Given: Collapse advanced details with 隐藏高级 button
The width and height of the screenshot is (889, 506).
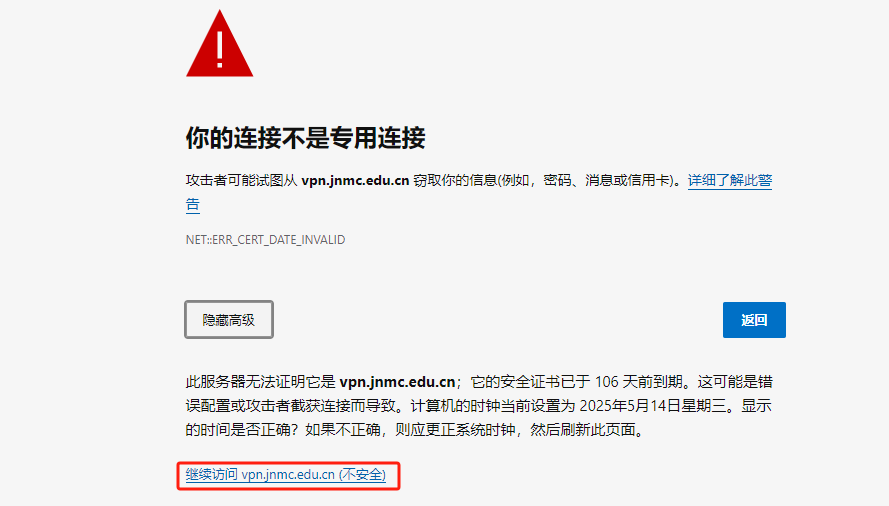Looking at the screenshot, I should point(229,320).
